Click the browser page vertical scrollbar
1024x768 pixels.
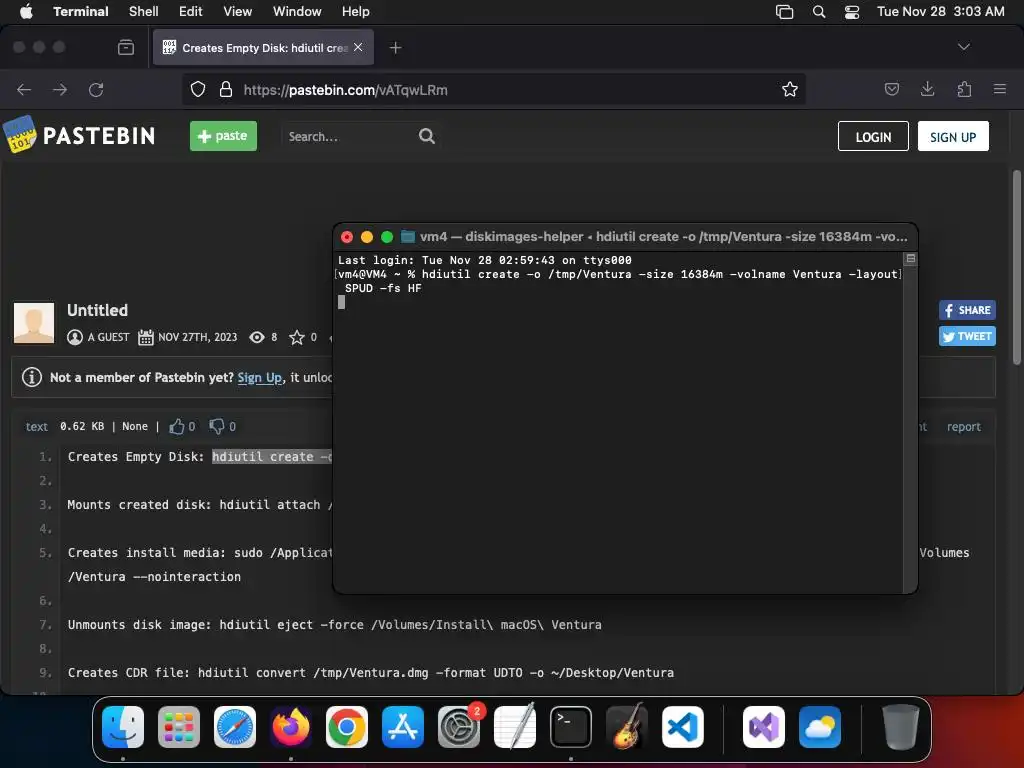pyautogui.click(x=1016, y=268)
